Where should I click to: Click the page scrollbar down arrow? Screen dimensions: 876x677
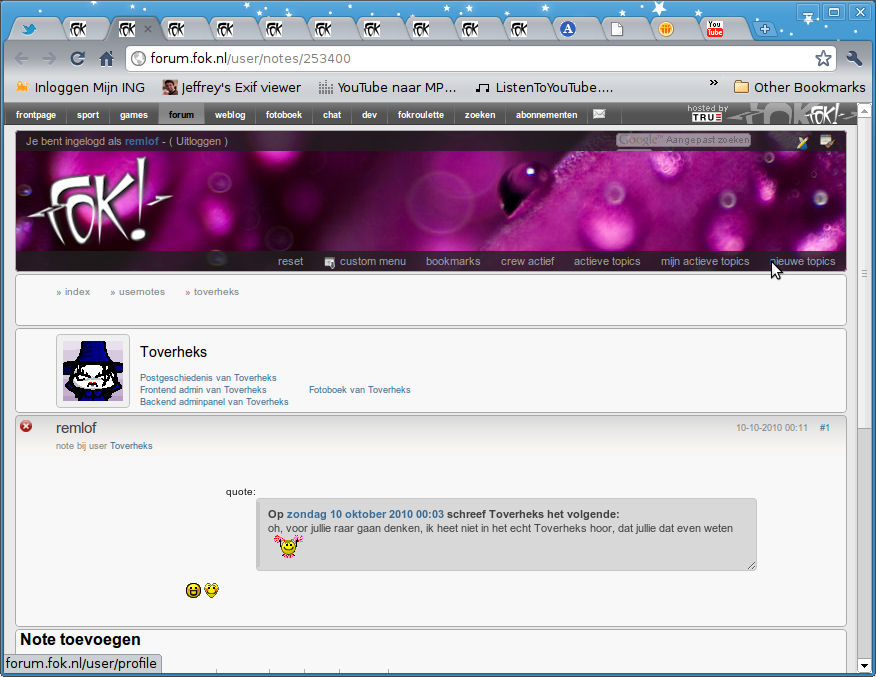(x=864, y=666)
